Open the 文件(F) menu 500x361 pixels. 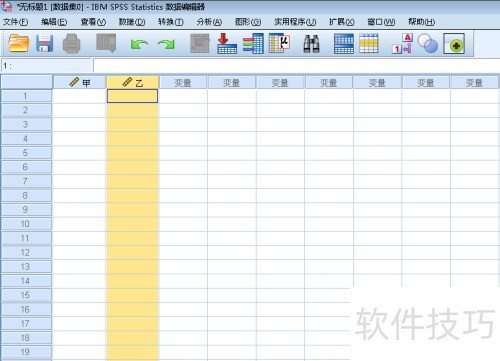pyautogui.click(x=16, y=22)
